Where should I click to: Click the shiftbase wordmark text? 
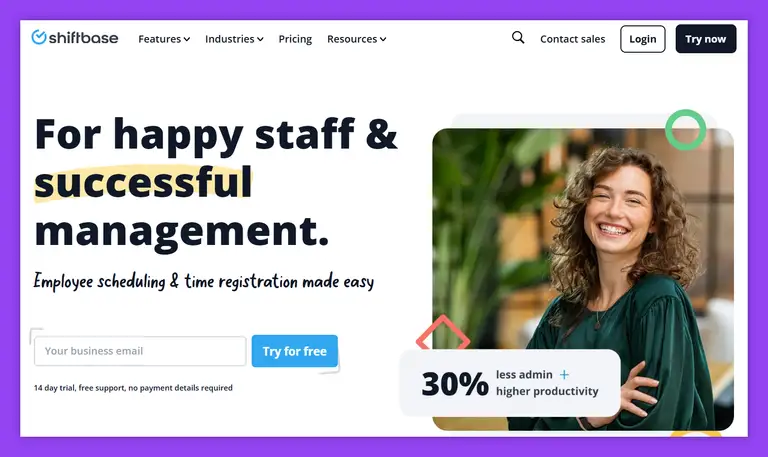(x=84, y=38)
